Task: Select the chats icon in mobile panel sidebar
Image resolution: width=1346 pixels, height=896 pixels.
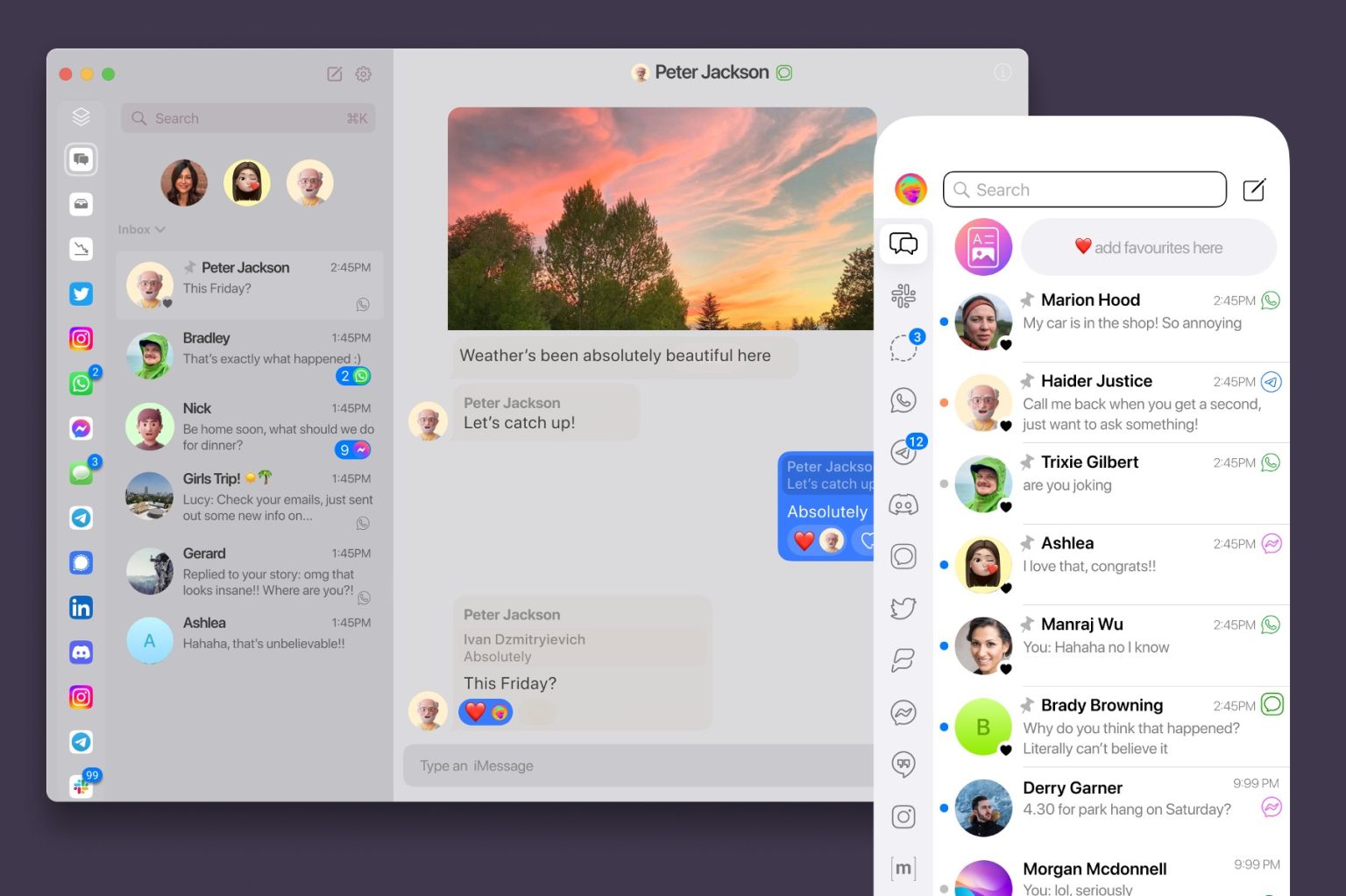Action: 903,243
